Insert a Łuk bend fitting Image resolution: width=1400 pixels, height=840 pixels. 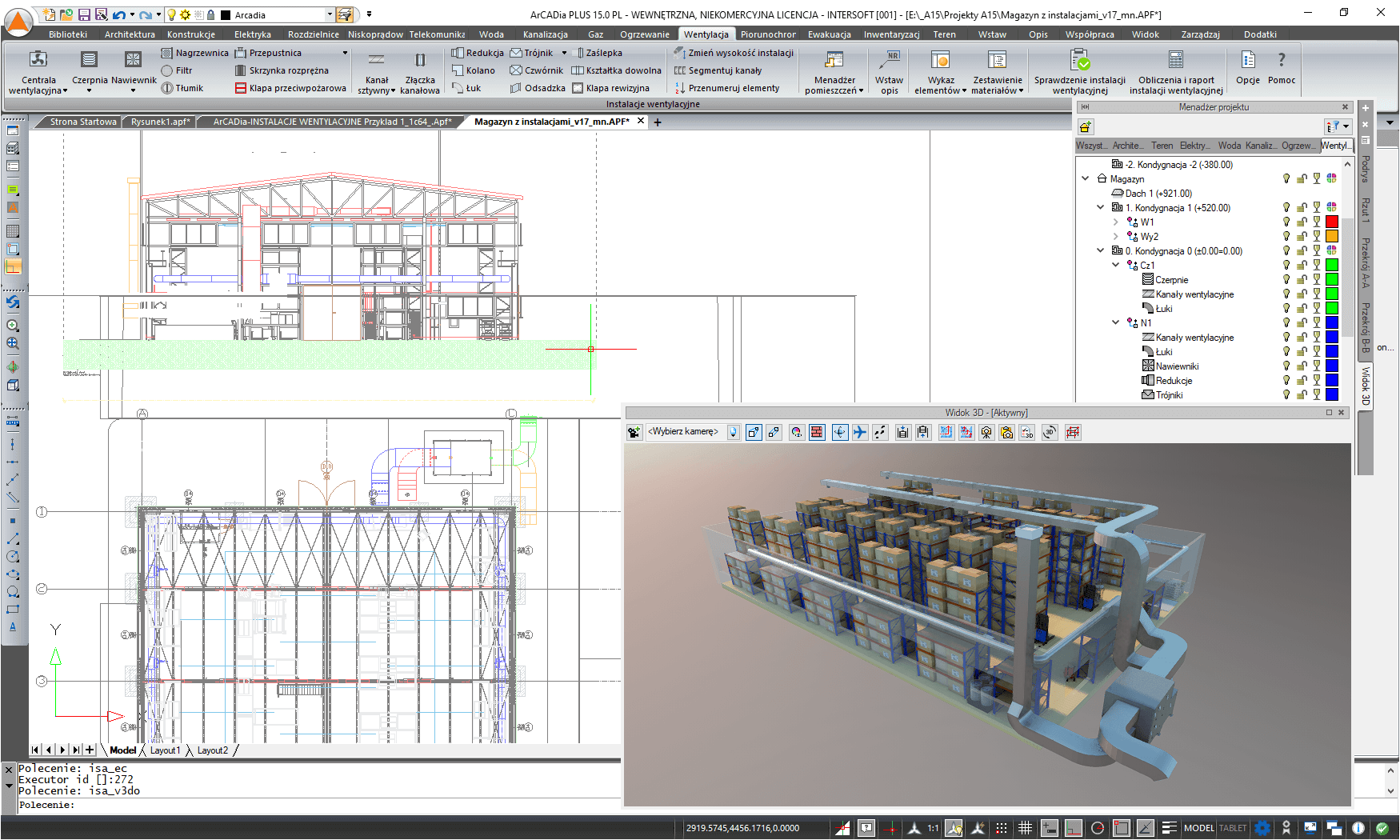(x=466, y=88)
